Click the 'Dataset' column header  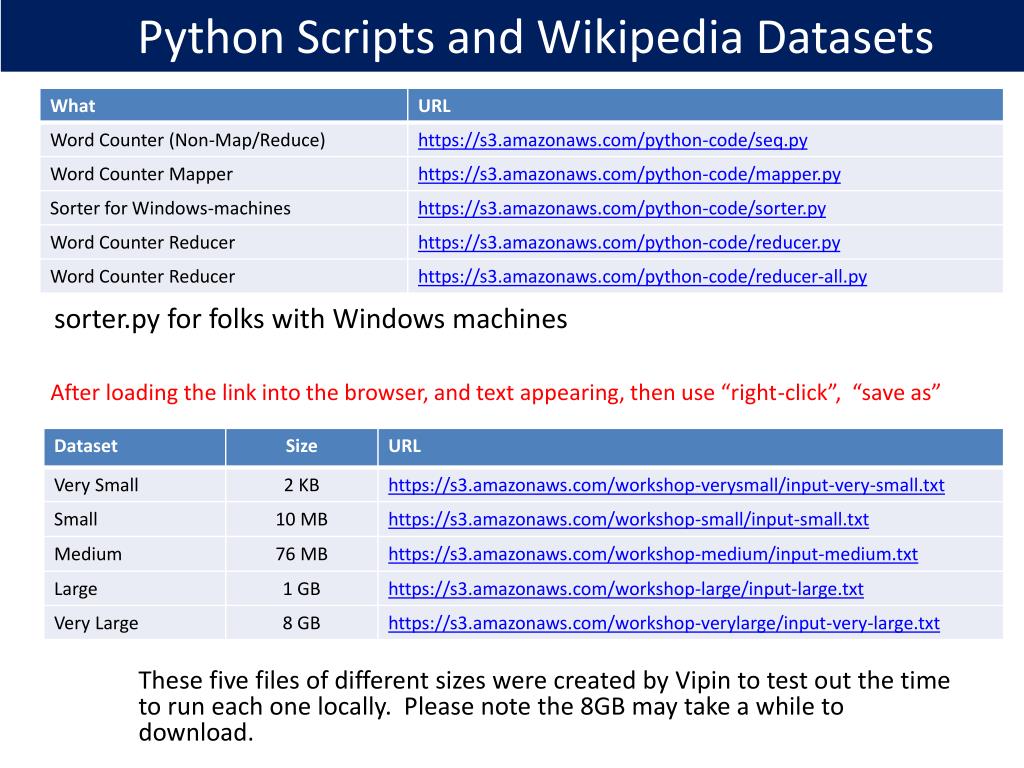tap(135, 447)
